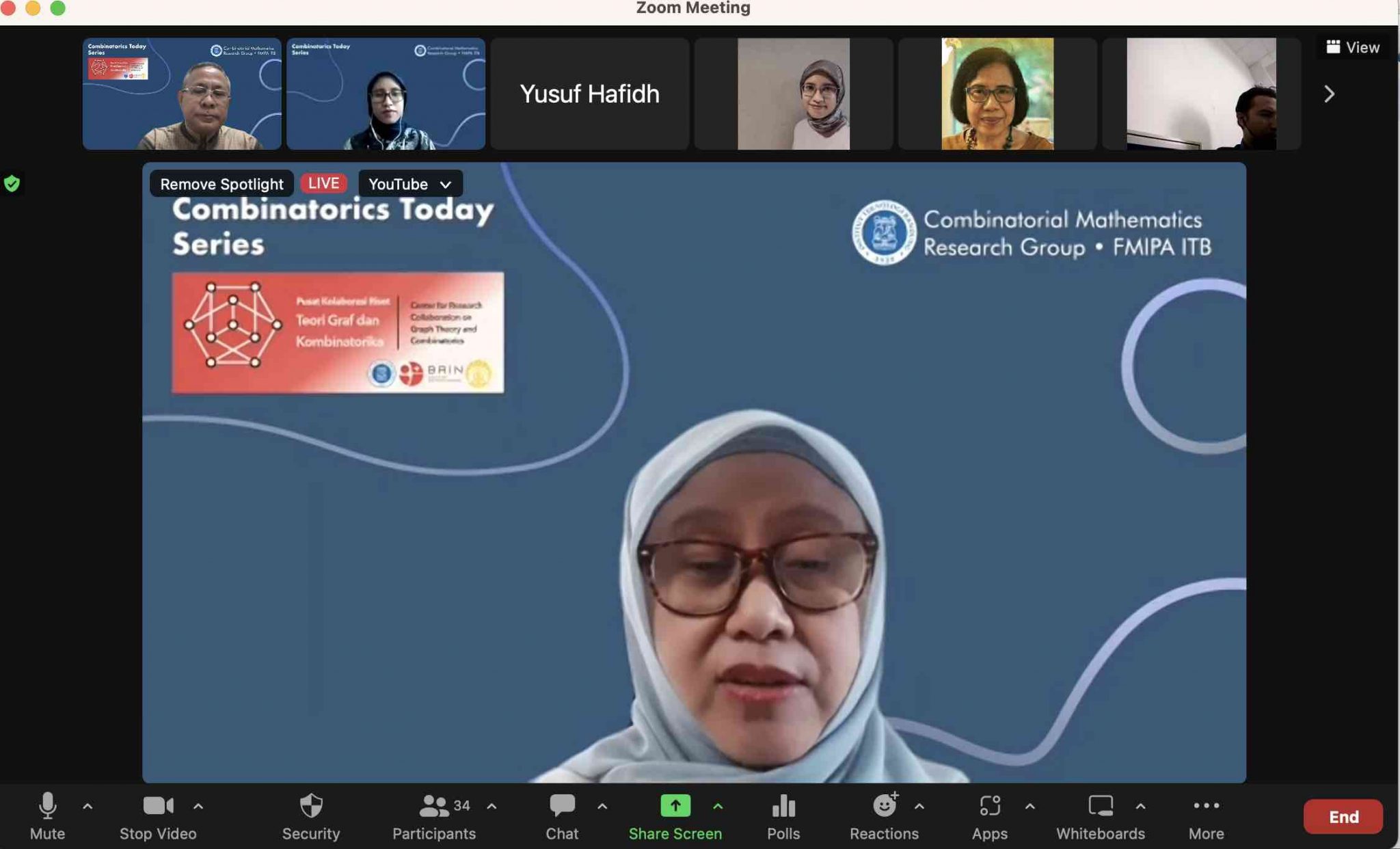Stop the video camera
The width and height of the screenshot is (1400, 849).
[x=157, y=813]
